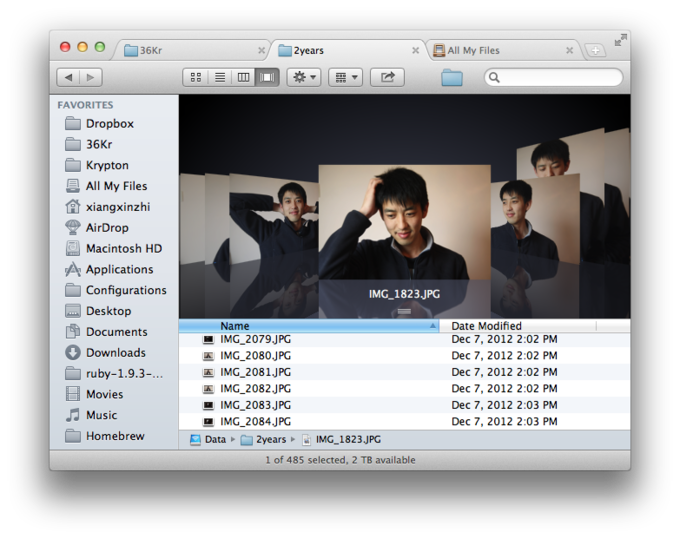Click the All My Files sidebar icon
The height and width of the screenshot is (539, 680).
coord(72,186)
